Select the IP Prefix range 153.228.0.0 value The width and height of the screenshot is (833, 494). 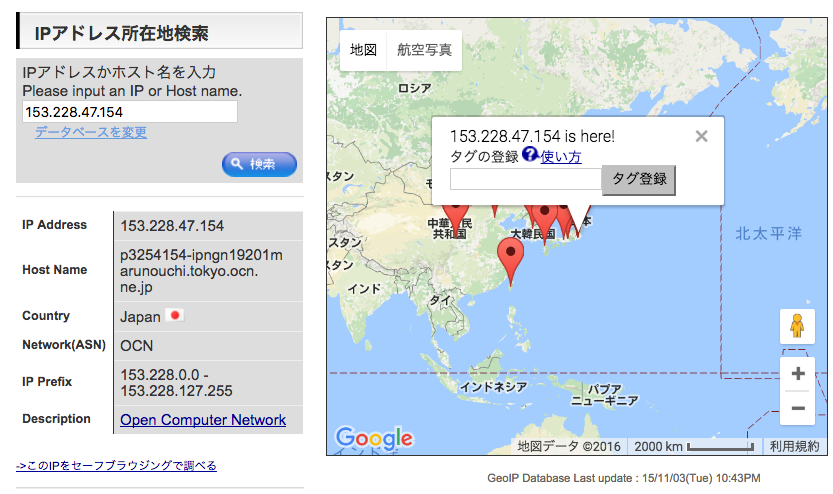click(x=176, y=383)
